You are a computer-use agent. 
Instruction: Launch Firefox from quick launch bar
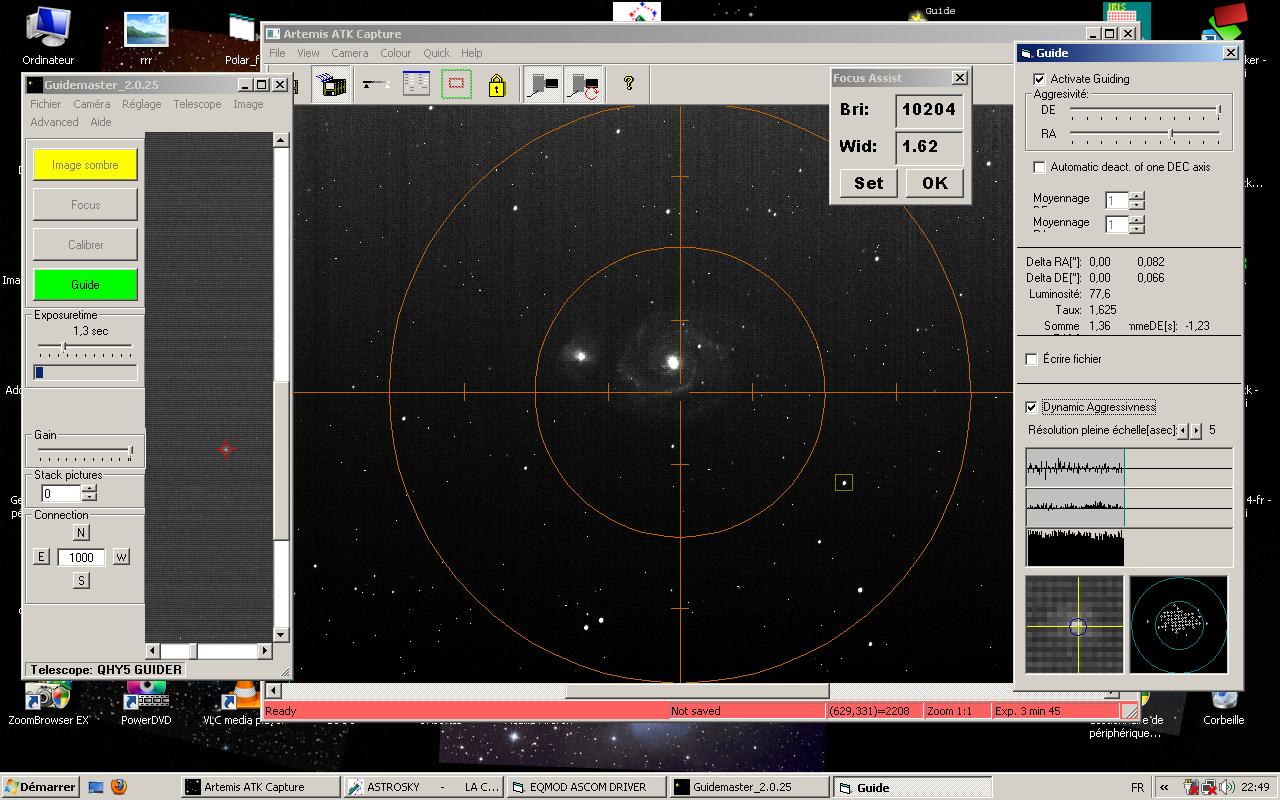[119, 787]
